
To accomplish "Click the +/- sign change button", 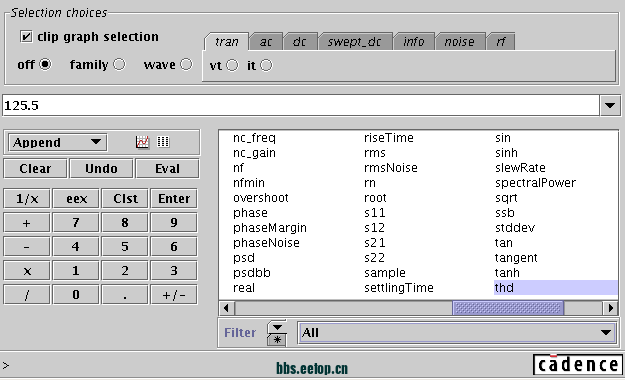I will pyautogui.click(x=174, y=295).
